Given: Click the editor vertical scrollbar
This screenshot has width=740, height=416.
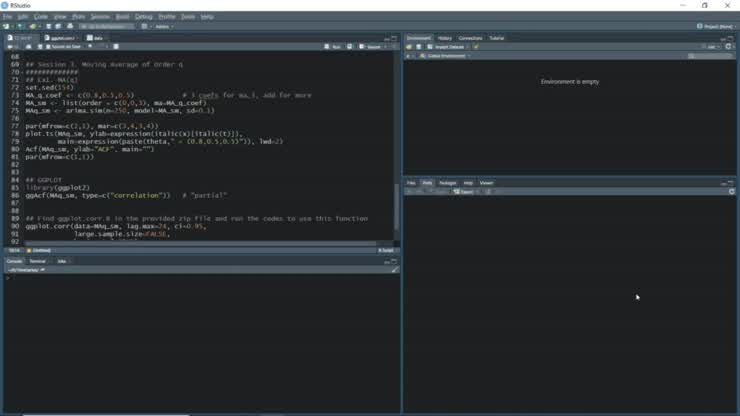Looking at the screenshot, I should coord(396,208).
